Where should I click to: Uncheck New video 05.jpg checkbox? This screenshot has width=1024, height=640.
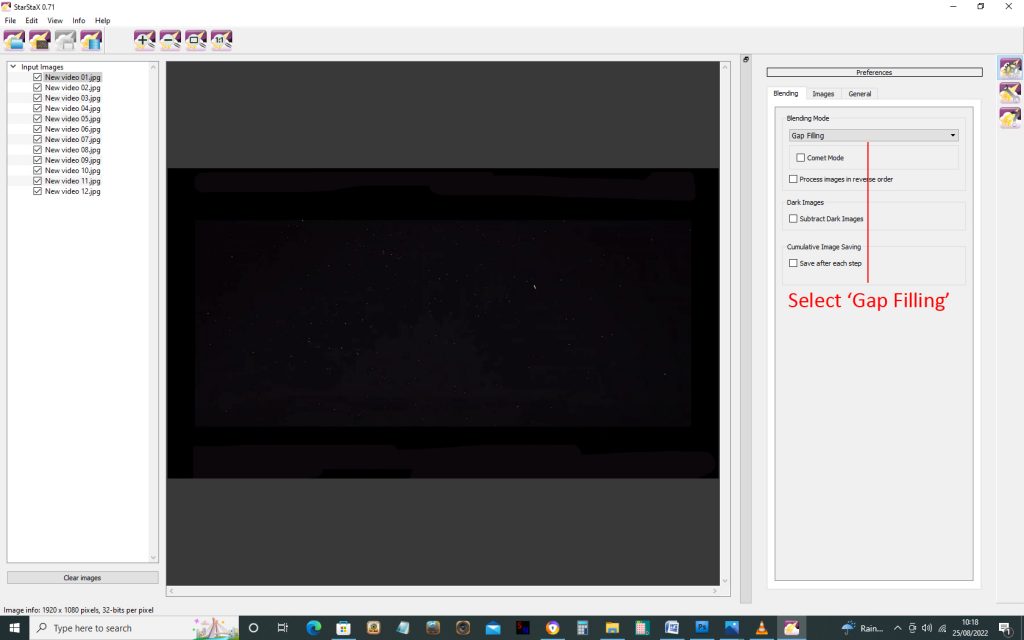click(37, 119)
